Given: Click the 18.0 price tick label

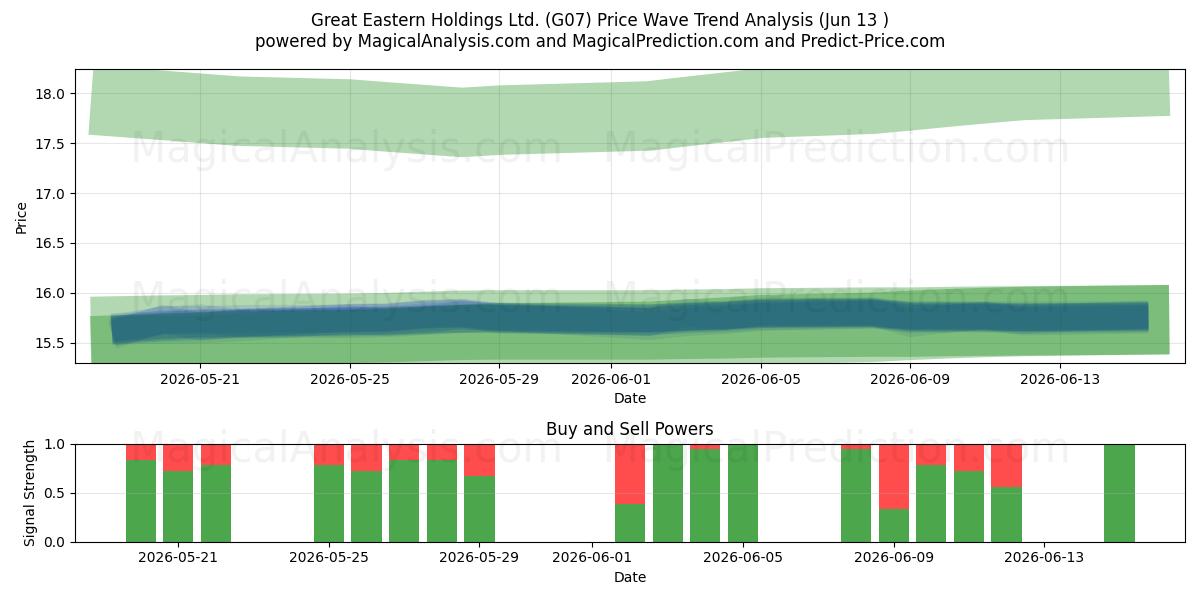Looking at the screenshot, I should 50,94.
